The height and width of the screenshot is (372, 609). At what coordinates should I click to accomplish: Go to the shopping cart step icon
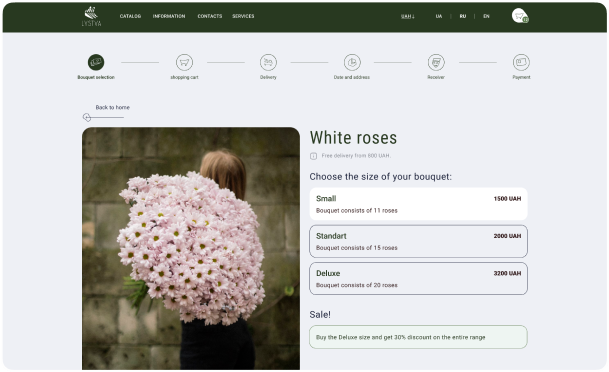184,62
